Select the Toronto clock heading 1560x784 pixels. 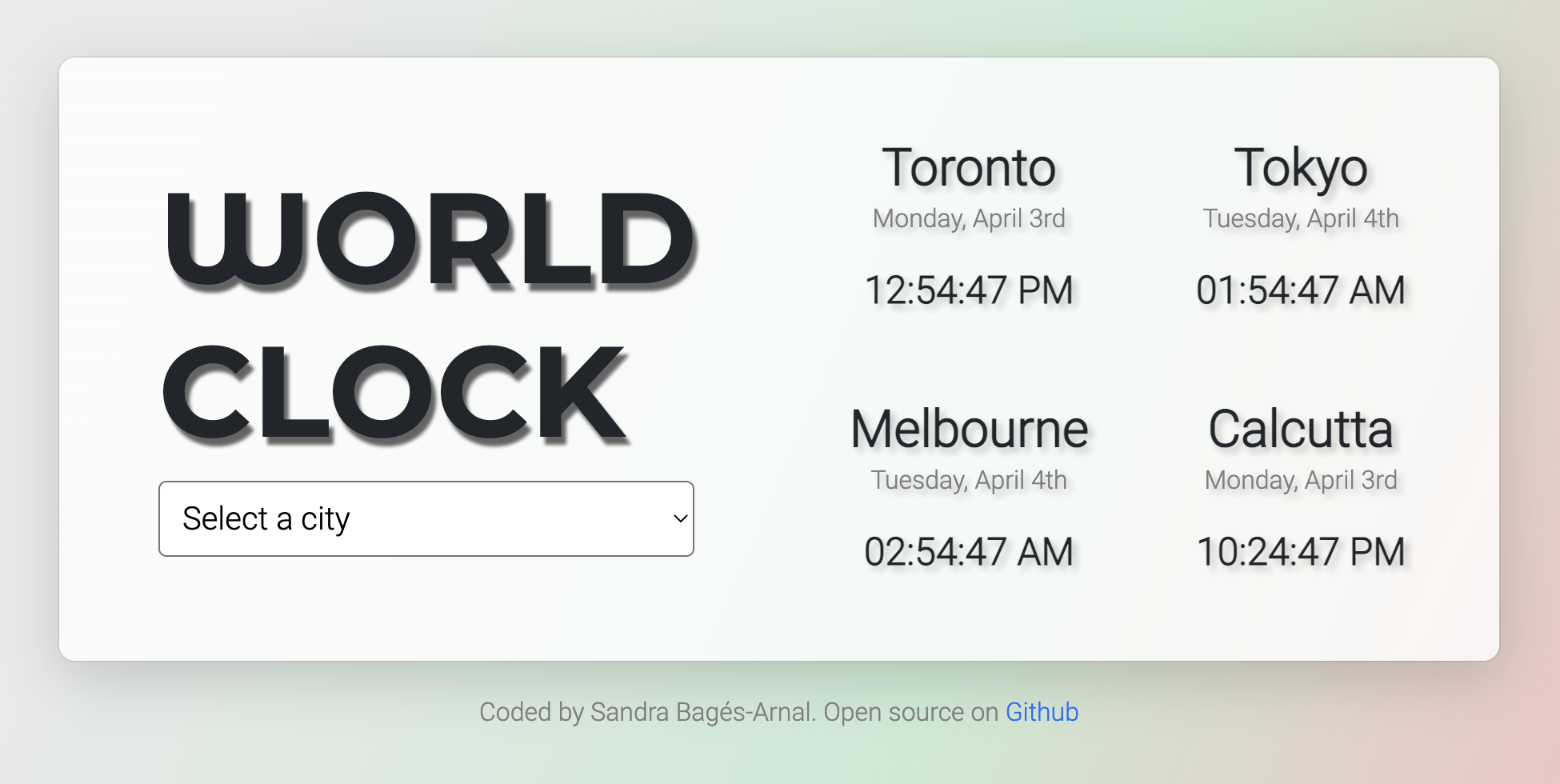tap(970, 168)
